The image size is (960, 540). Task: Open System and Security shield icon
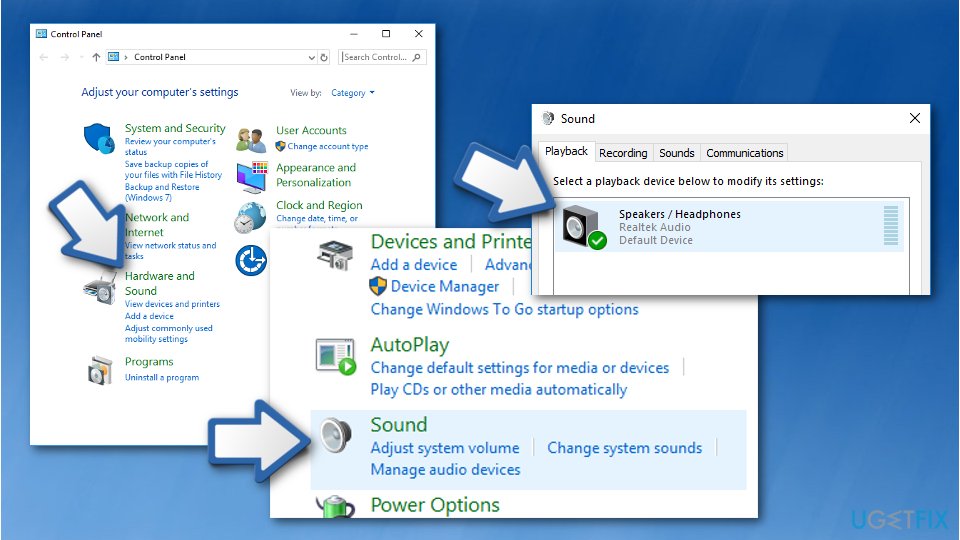tap(99, 138)
